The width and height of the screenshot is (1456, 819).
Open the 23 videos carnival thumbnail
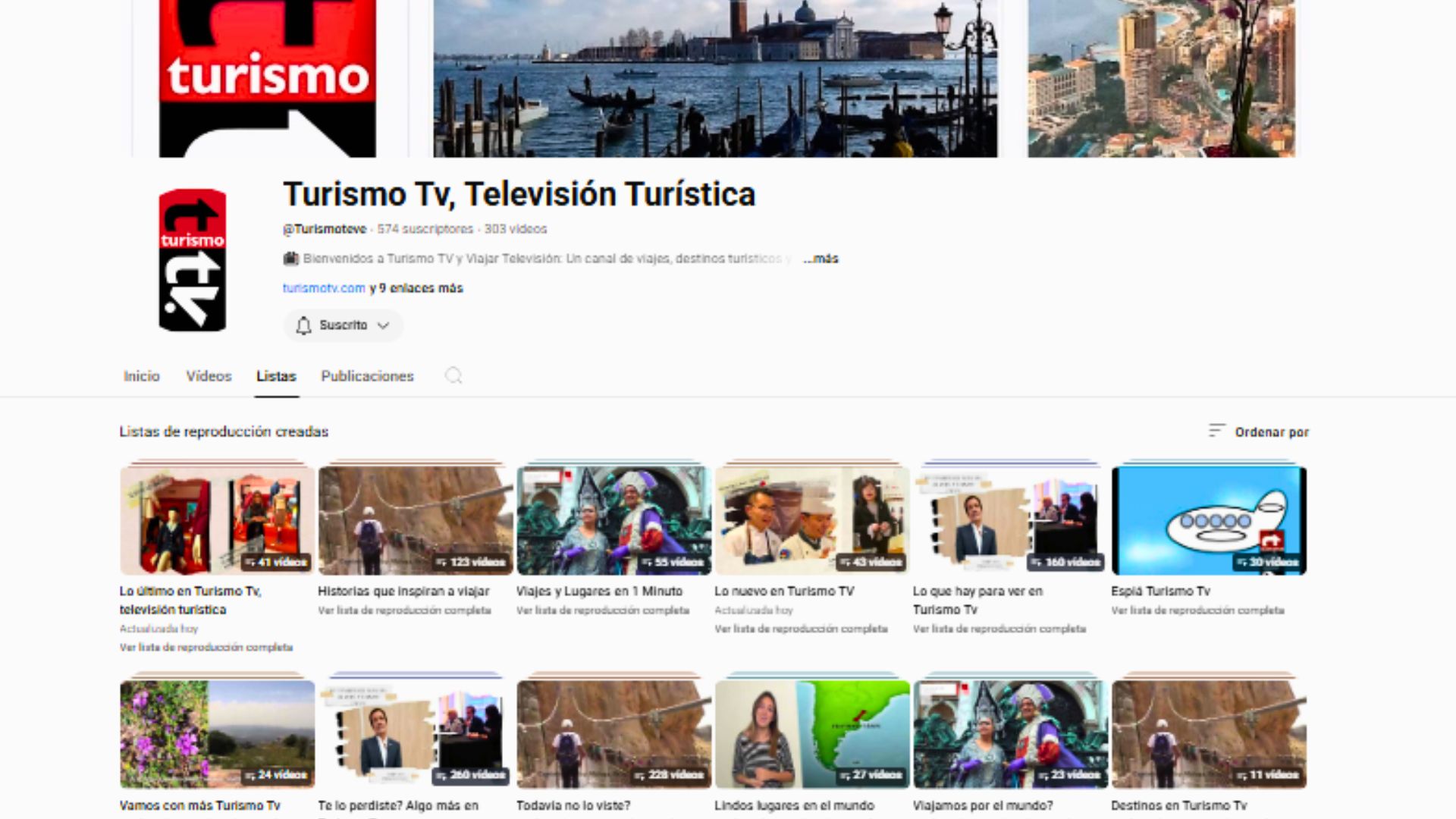[1011, 734]
